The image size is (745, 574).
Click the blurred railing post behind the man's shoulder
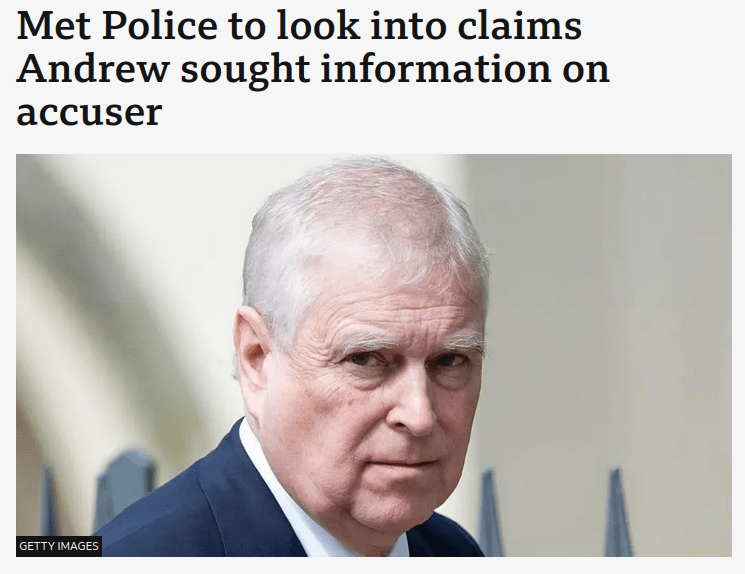(x=125, y=489)
